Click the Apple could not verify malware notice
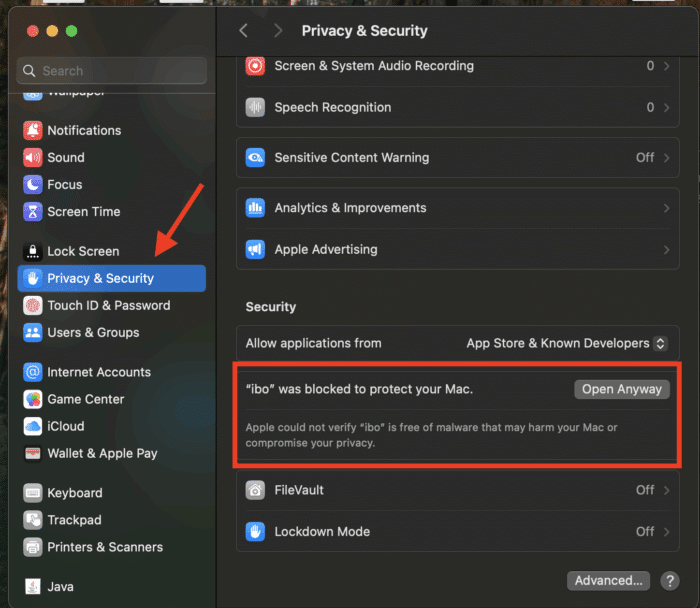This screenshot has height=608, width=700. (431, 435)
